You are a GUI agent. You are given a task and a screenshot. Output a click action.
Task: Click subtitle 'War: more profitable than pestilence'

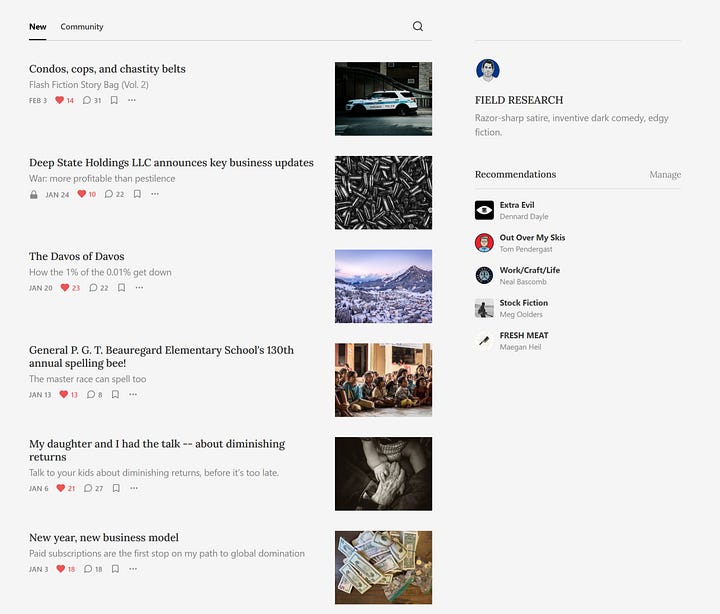click(x=102, y=178)
